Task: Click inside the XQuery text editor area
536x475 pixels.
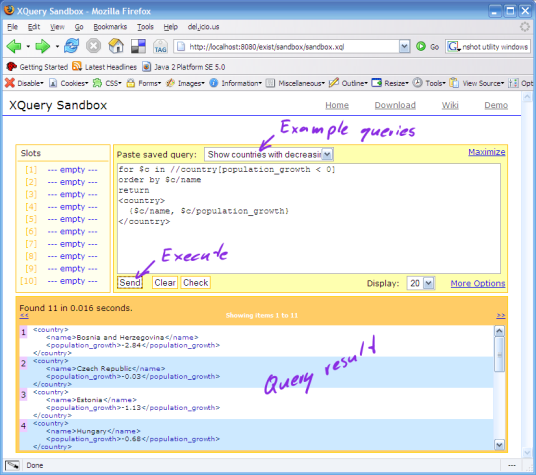Action: click(309, 218)
